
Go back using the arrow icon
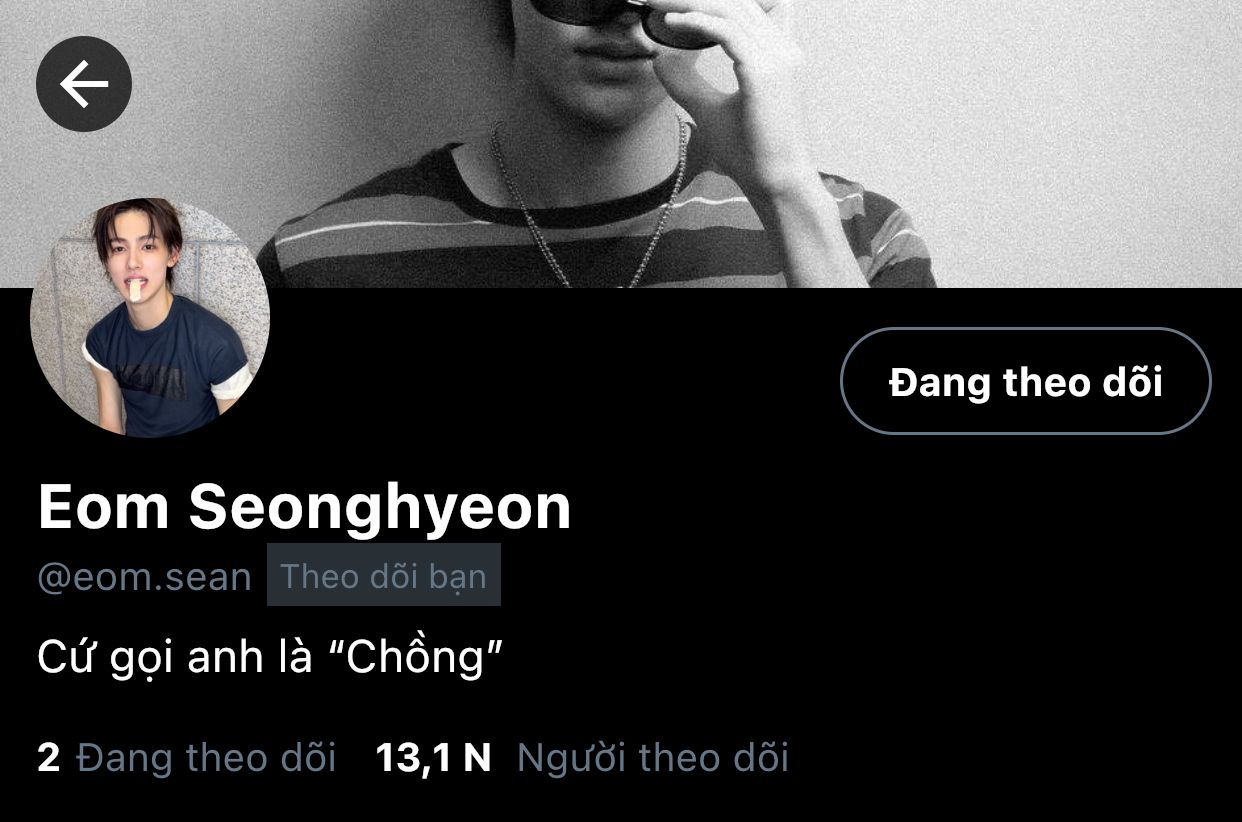pyautogui.click(x=84, y=84)
